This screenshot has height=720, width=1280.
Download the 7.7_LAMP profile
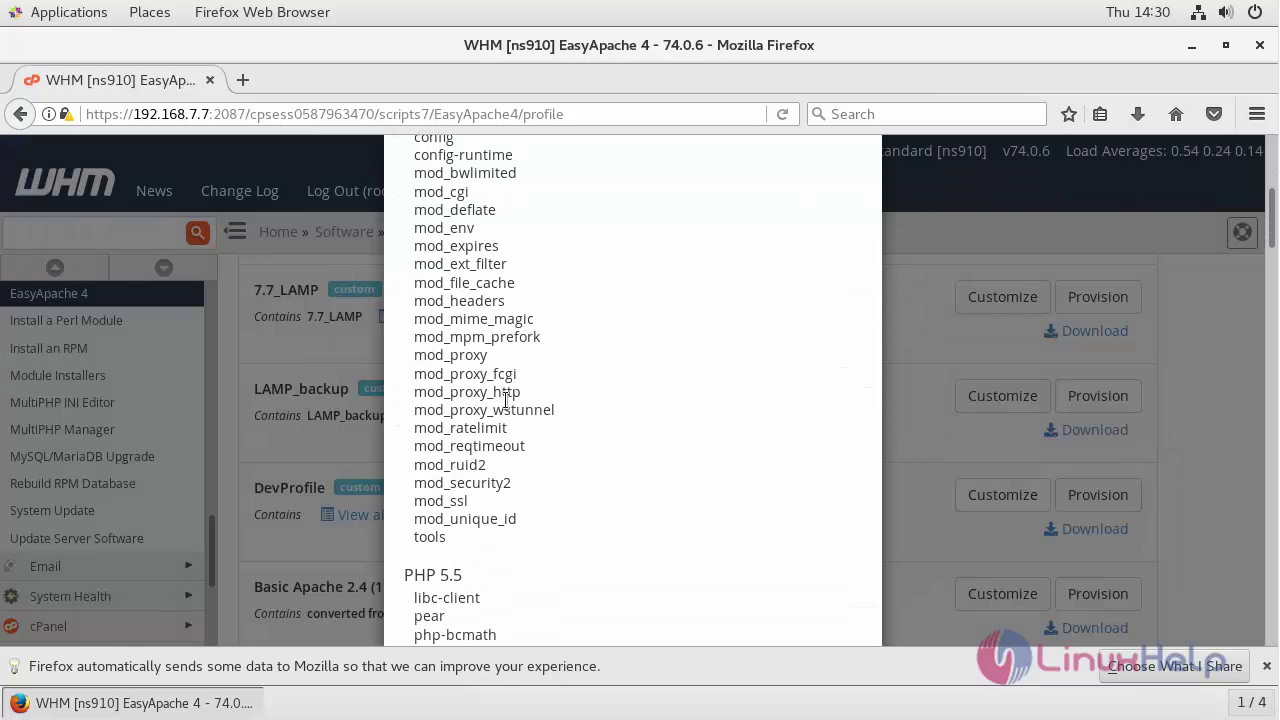pos(1086,331)
